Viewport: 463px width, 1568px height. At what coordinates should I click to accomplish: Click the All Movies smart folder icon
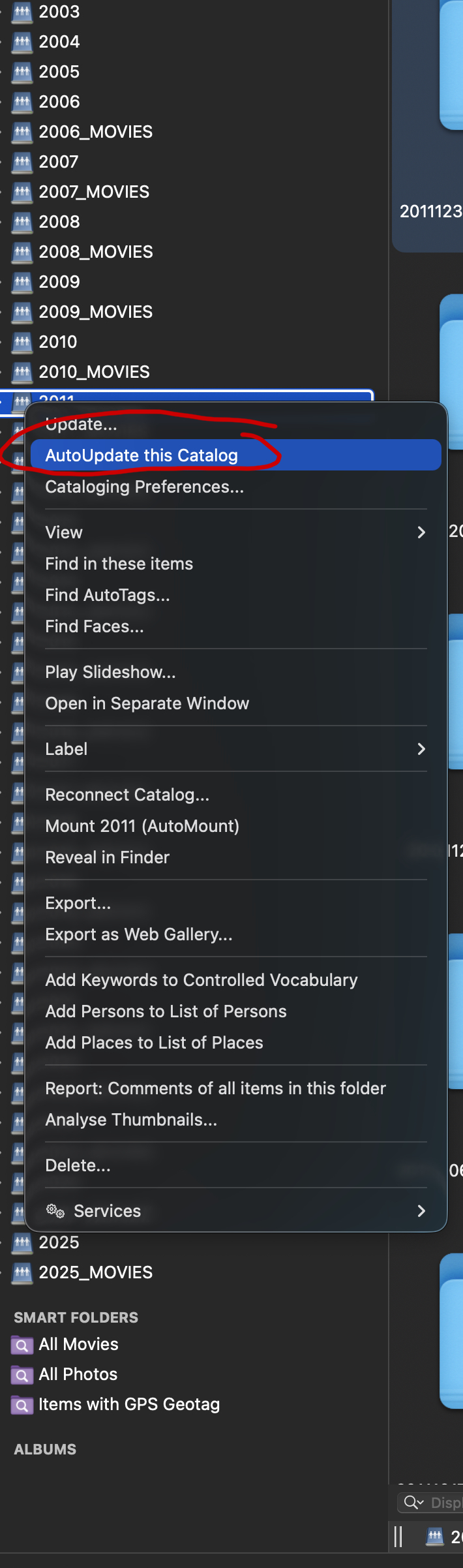(22, 1344)
